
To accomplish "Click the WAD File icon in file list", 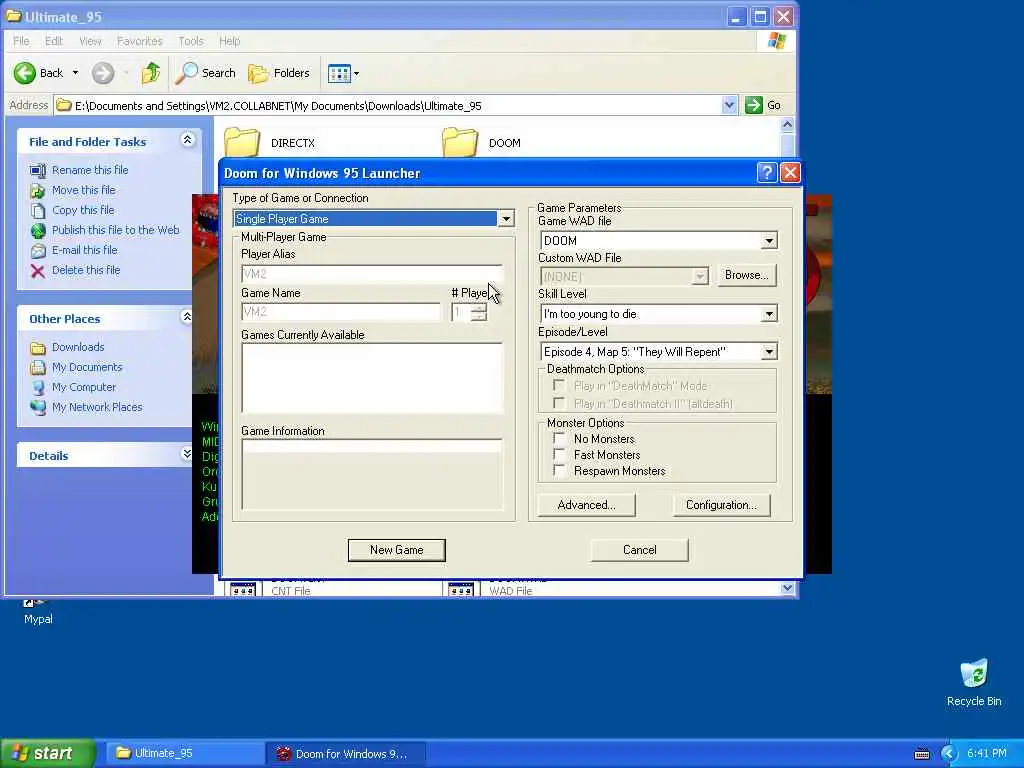I will coord(460,590).
